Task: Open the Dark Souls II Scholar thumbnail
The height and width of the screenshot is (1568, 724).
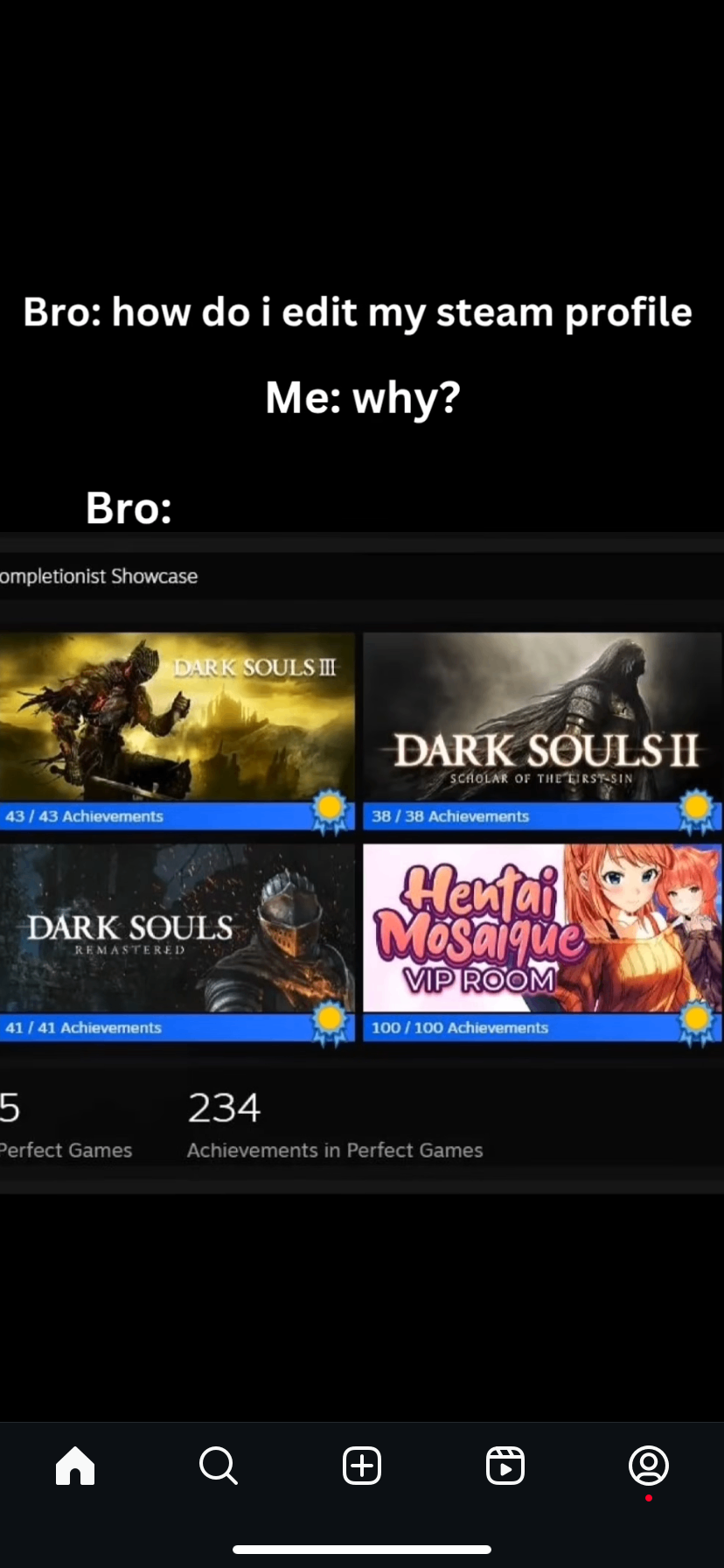Action: tap(542, 716)
